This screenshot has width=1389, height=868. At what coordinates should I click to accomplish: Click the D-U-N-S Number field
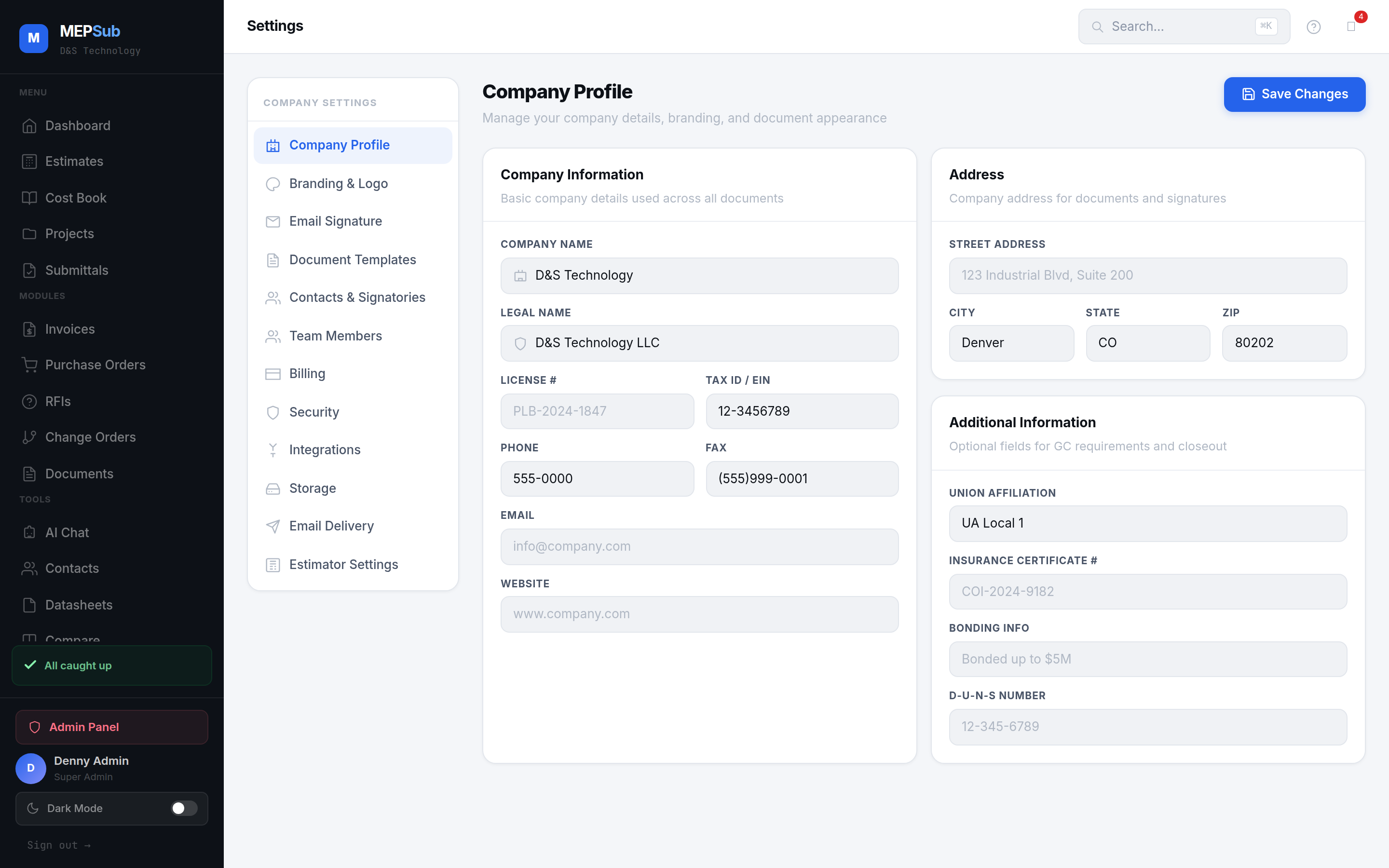pos(1147,727)
